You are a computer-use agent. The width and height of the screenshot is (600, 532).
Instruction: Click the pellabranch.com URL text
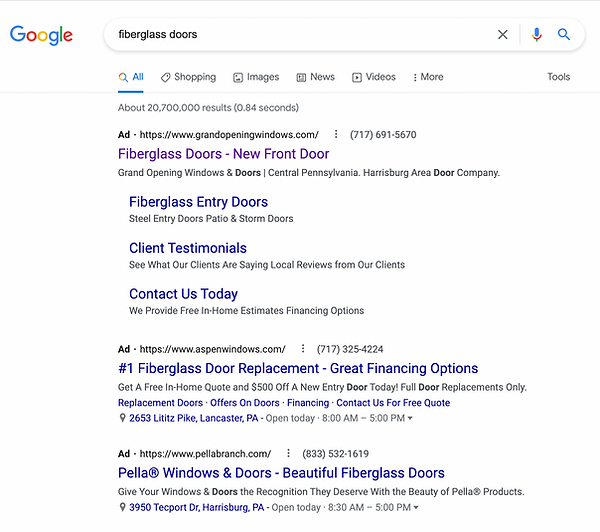(x=205, y=454)
